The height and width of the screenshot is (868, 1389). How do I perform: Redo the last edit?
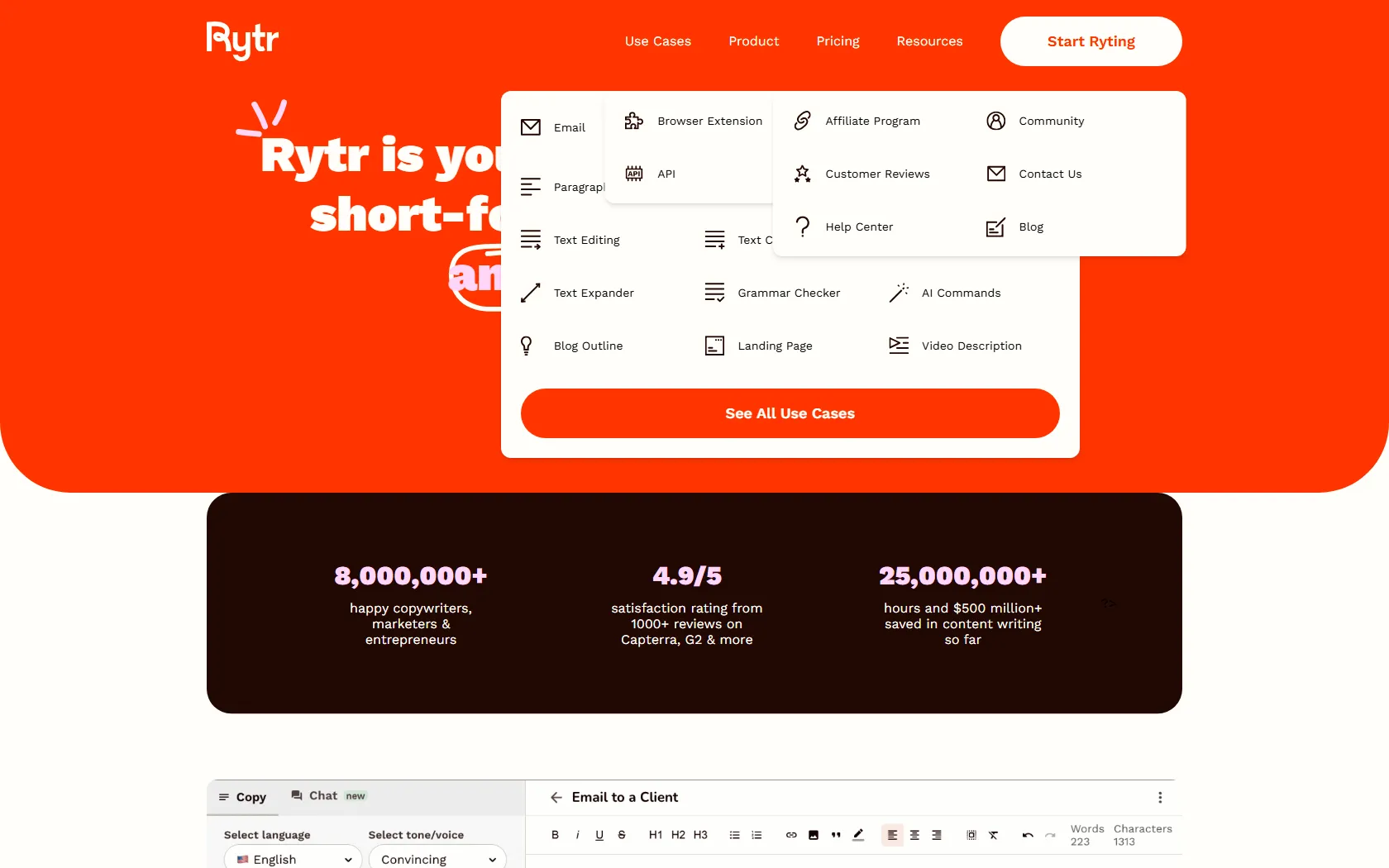click(1050, 835)
